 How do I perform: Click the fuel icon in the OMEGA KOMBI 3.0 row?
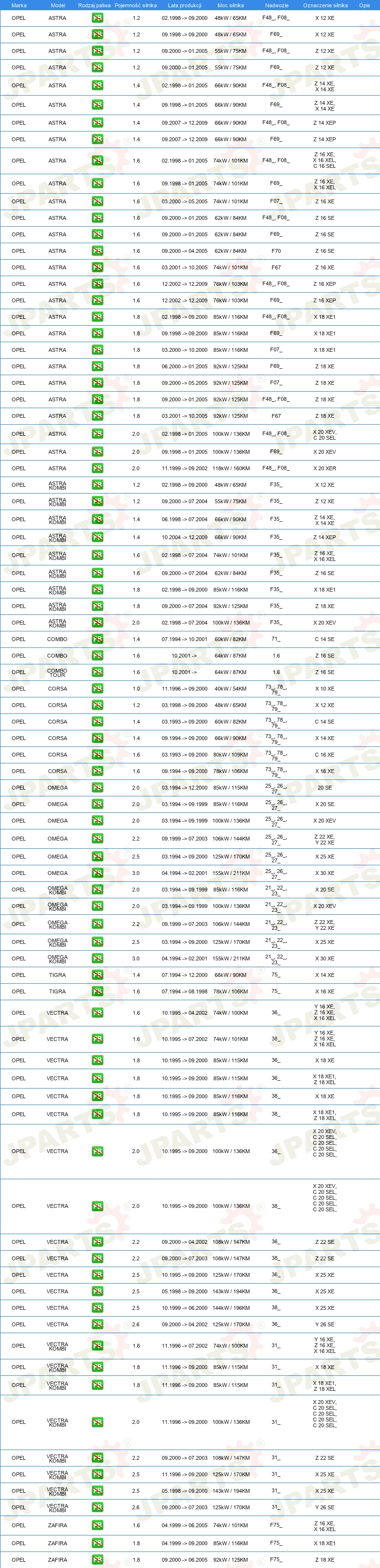[98, 958]
